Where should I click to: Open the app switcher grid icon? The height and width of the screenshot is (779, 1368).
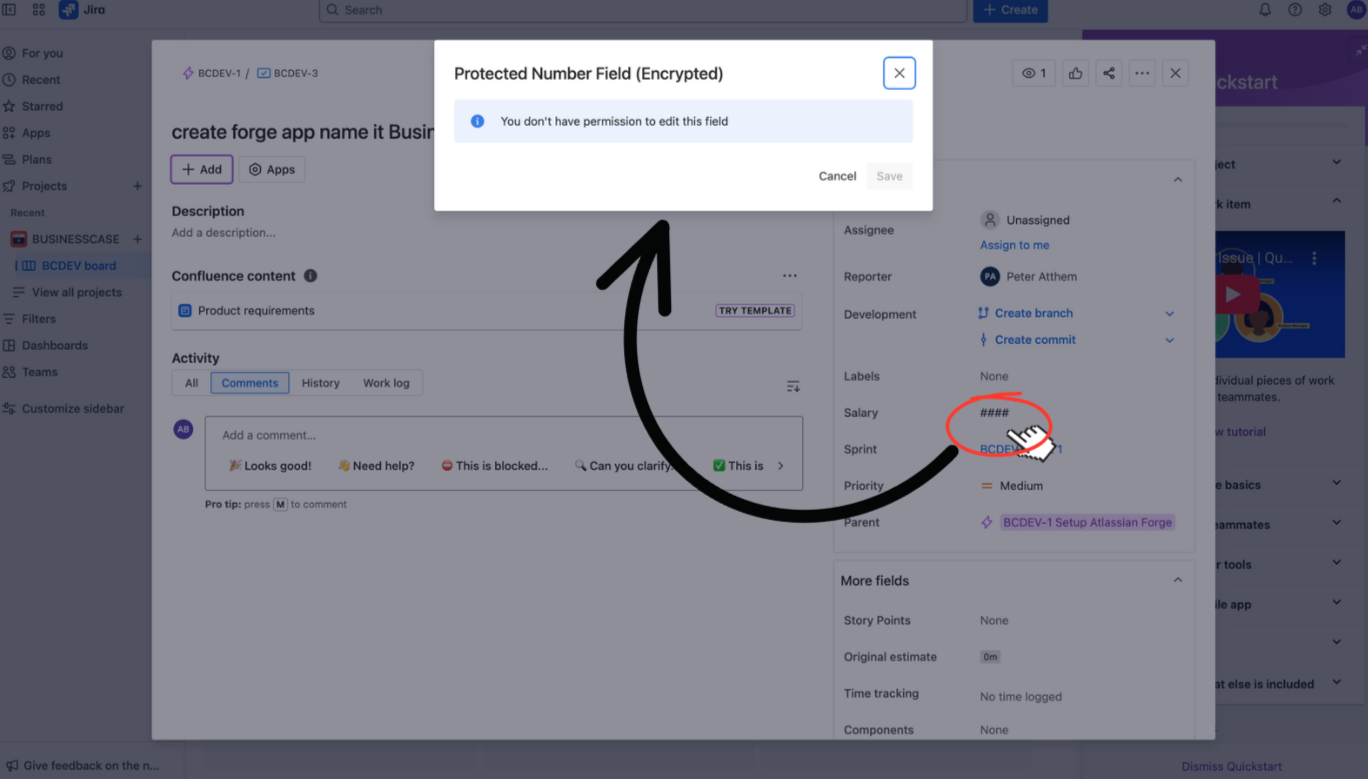point(39,10)
